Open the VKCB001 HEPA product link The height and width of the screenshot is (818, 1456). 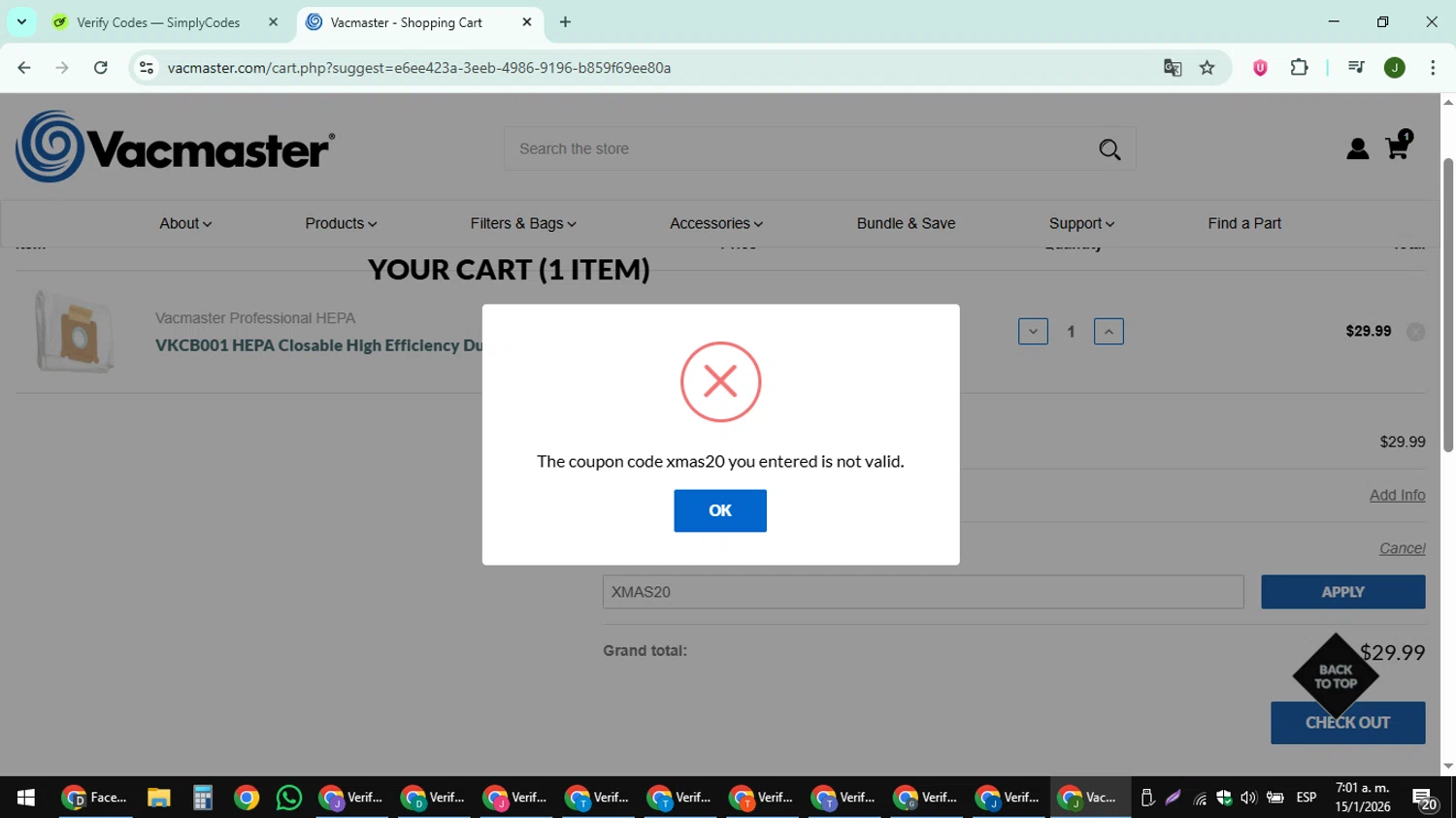[319, 345]
